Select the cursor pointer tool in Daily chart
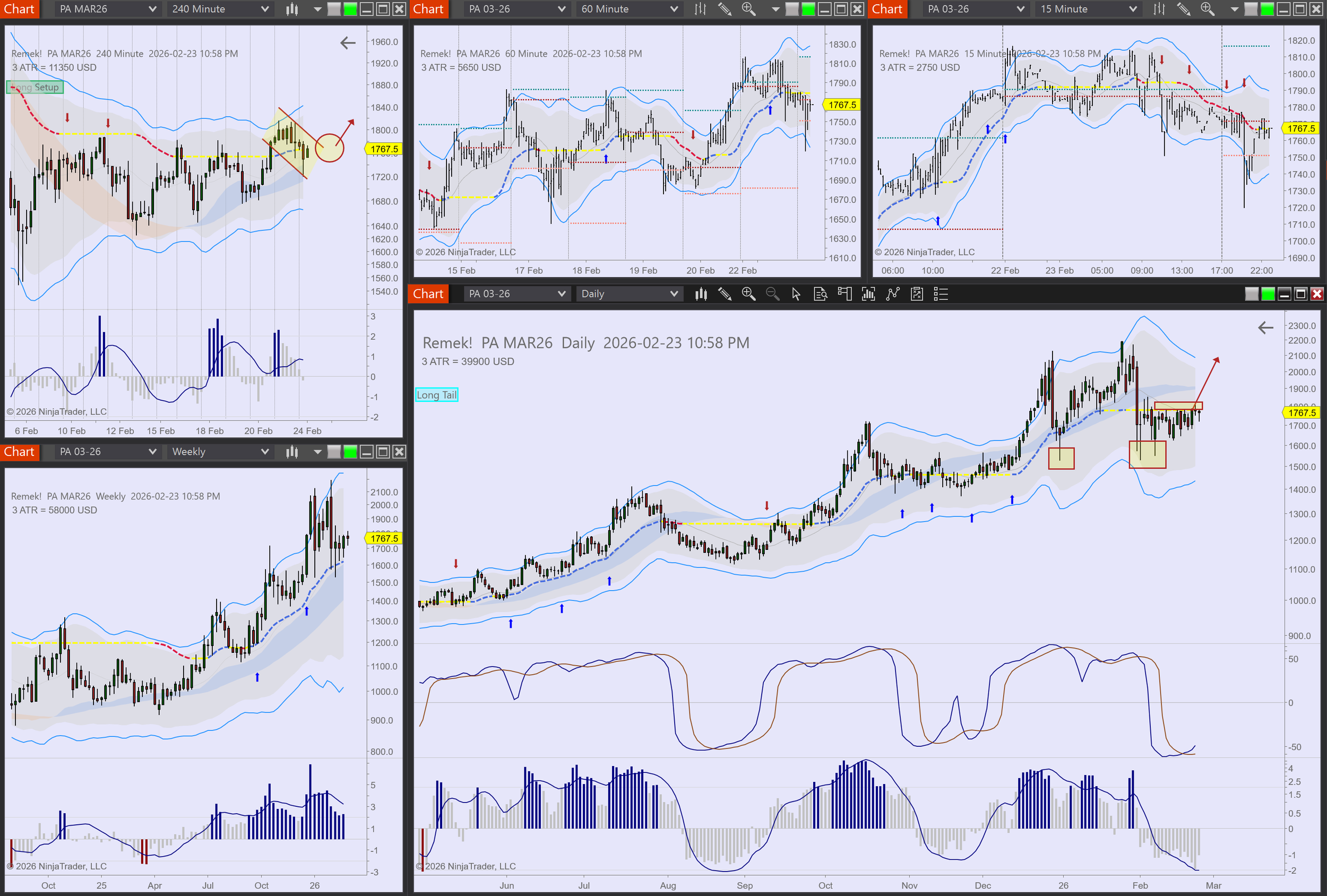Screen dimensions: 1327x896 click(796, 294)
